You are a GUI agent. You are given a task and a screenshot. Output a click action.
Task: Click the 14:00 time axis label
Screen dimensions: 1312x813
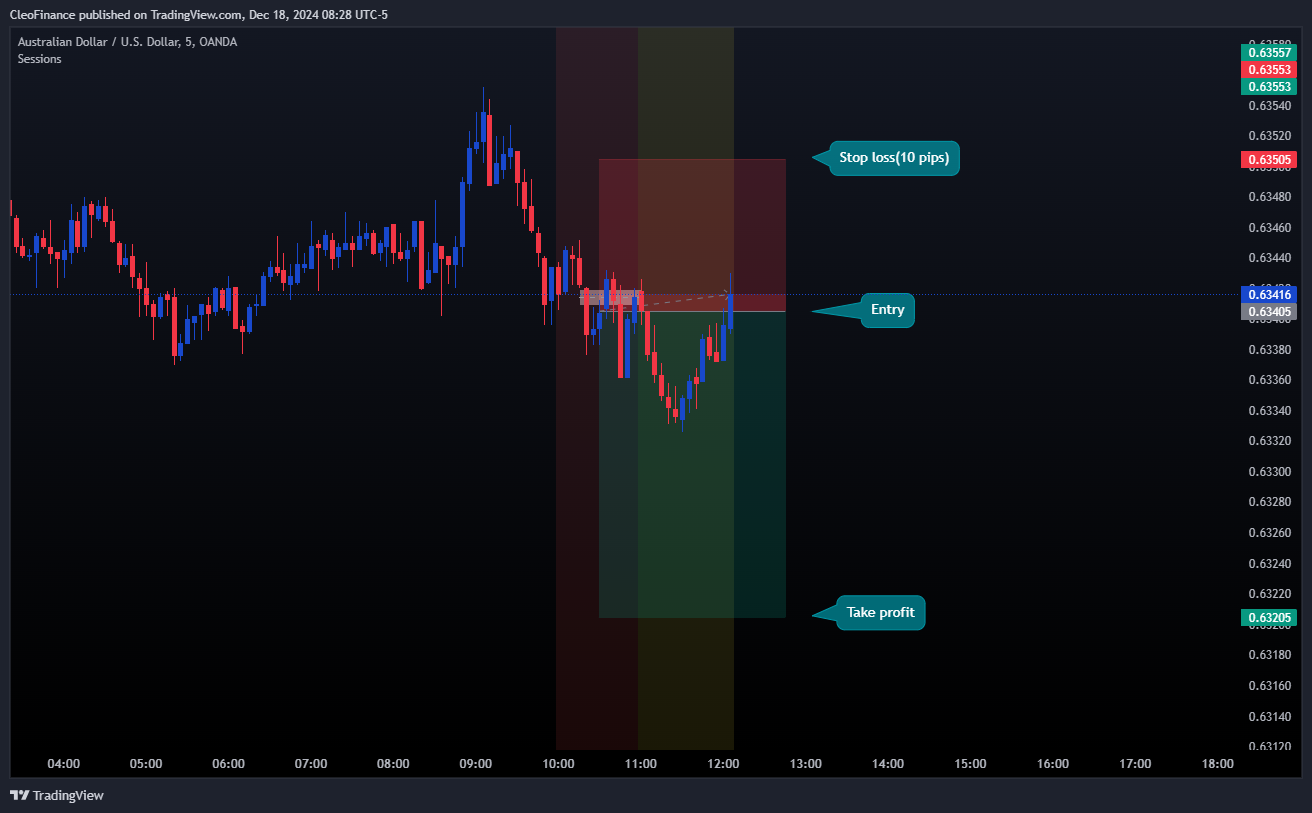(x=888, y=764)
